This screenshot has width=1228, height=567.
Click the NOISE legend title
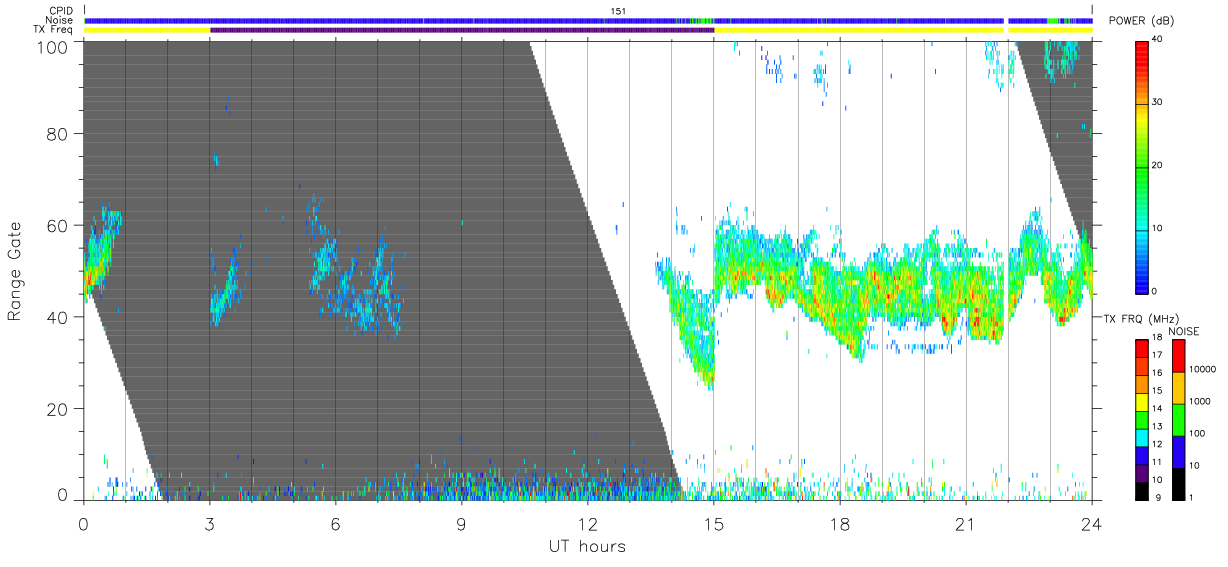pos(1184,331)
